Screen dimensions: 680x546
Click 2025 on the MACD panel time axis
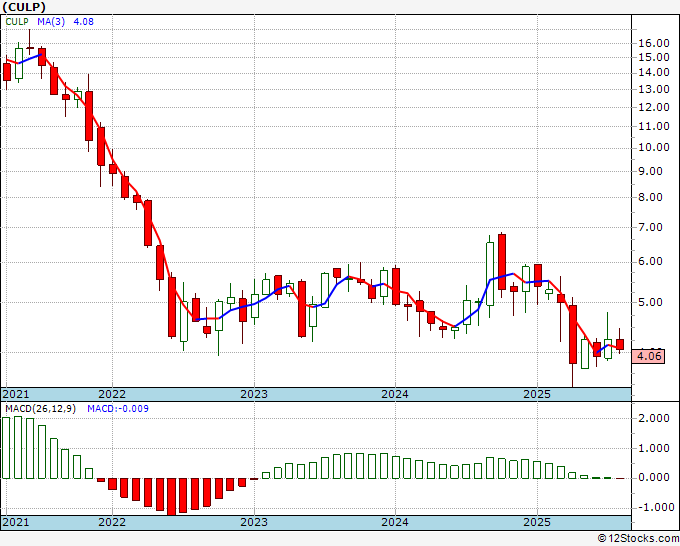[537, 522]
